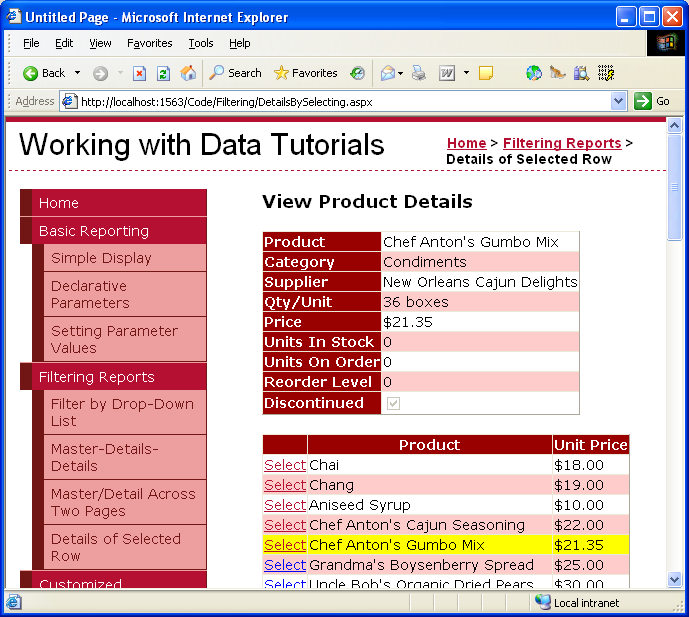Click the Back navigation button
Screen dimensions: 689x617
[x=43, y=73]
